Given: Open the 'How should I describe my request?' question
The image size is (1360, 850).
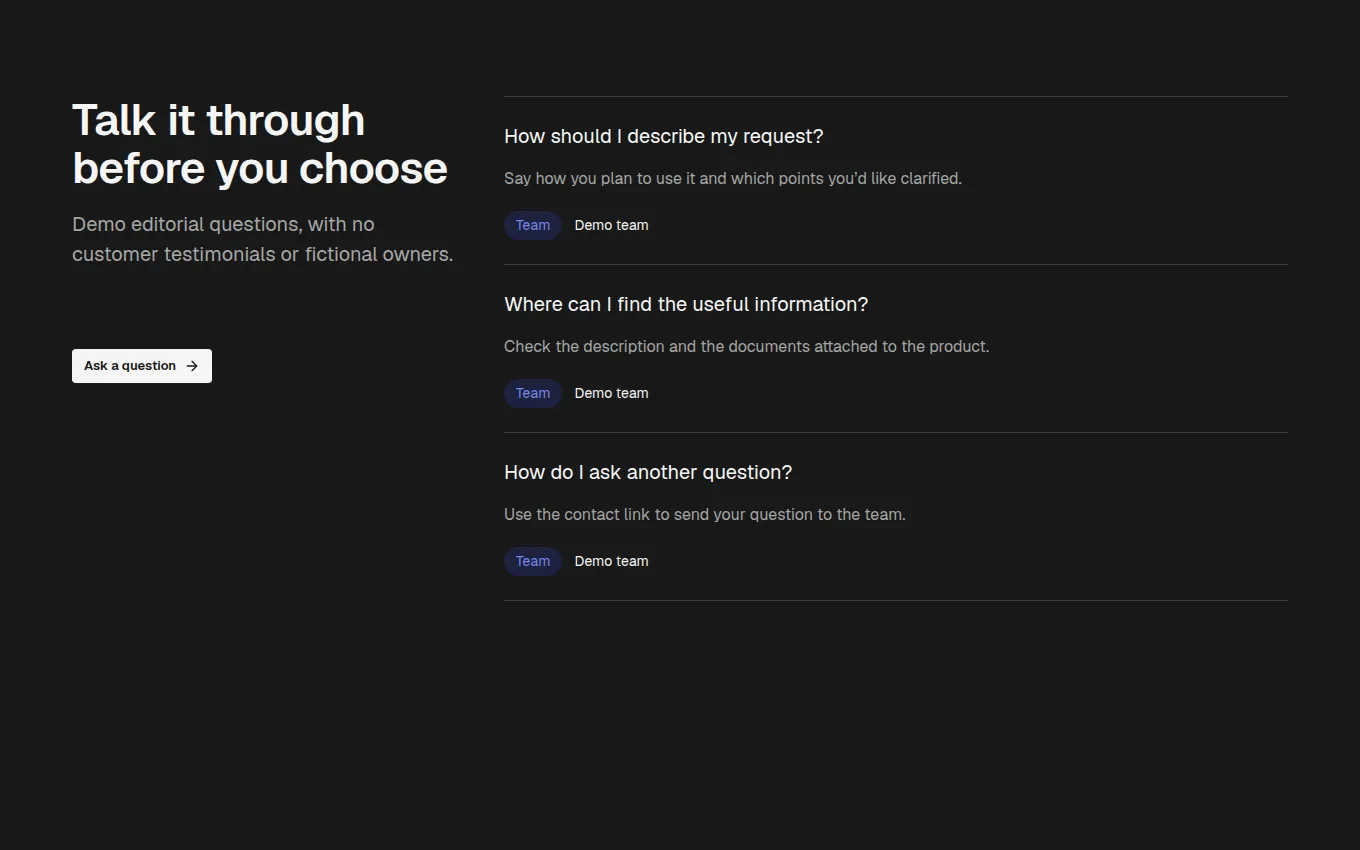Looking at the screenshot, I should (x=664, y=136).
